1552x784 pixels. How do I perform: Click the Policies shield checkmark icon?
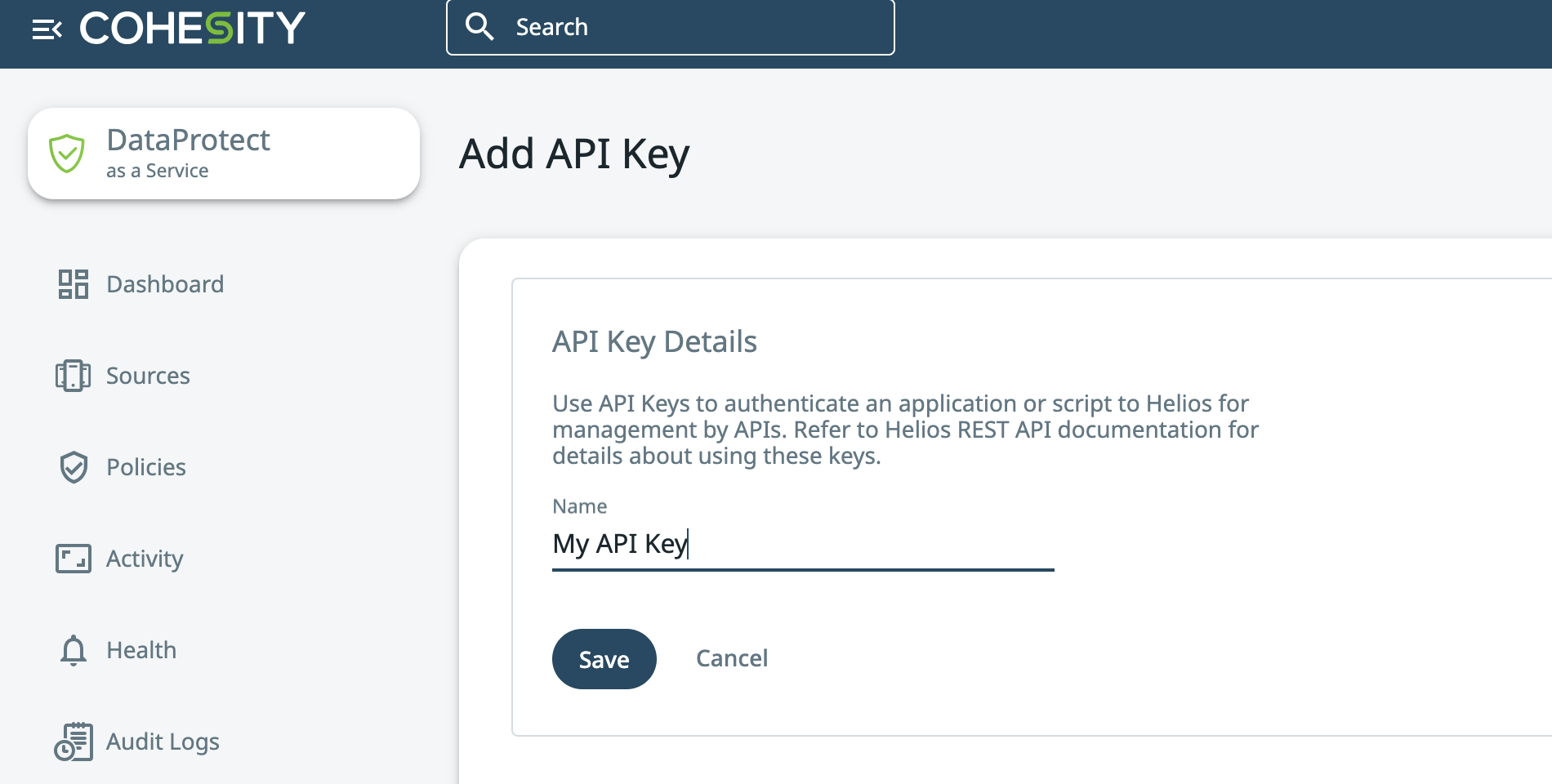pos(74,467)
